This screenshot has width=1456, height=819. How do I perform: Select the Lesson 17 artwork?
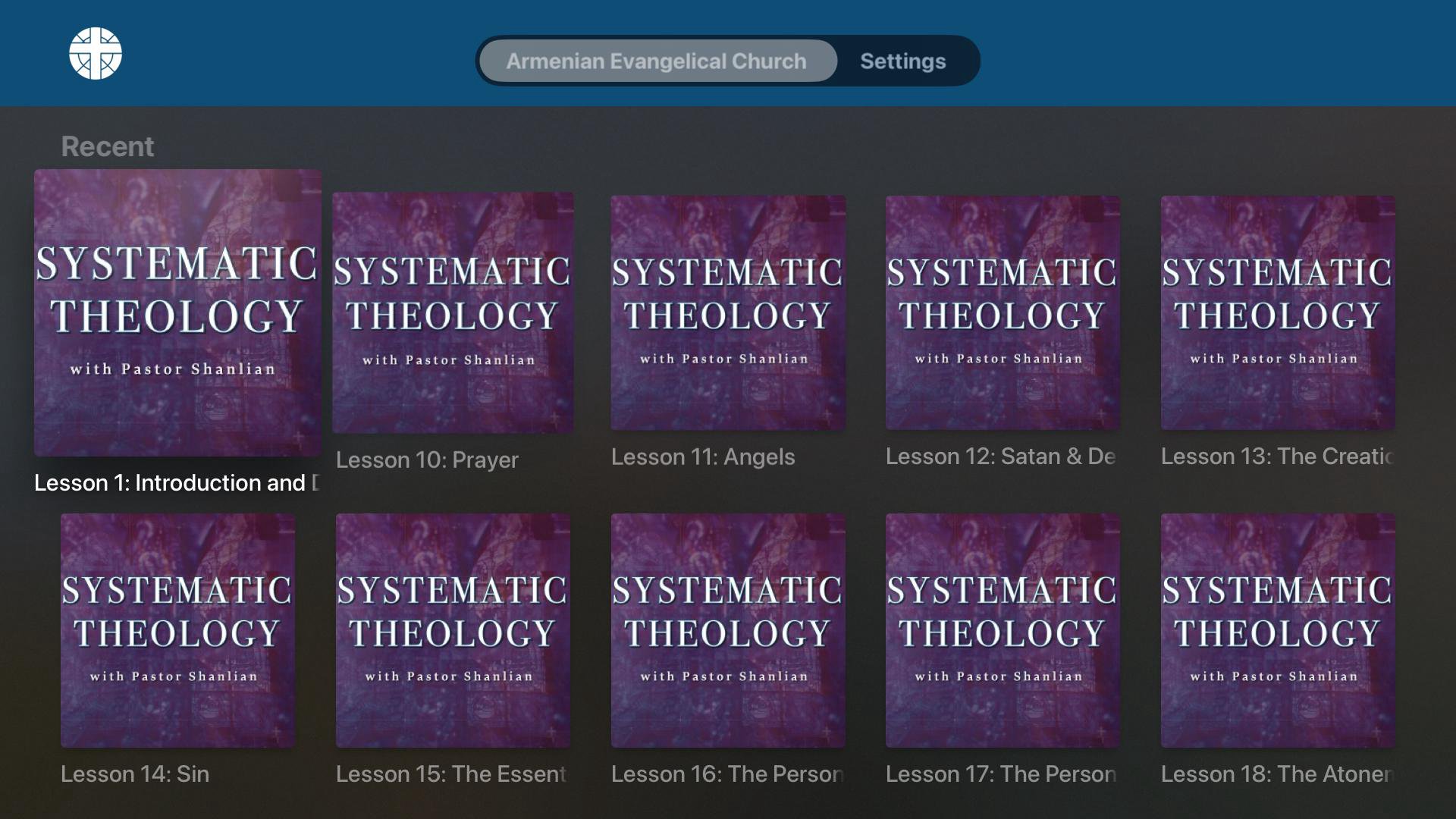coord(1003,631)
